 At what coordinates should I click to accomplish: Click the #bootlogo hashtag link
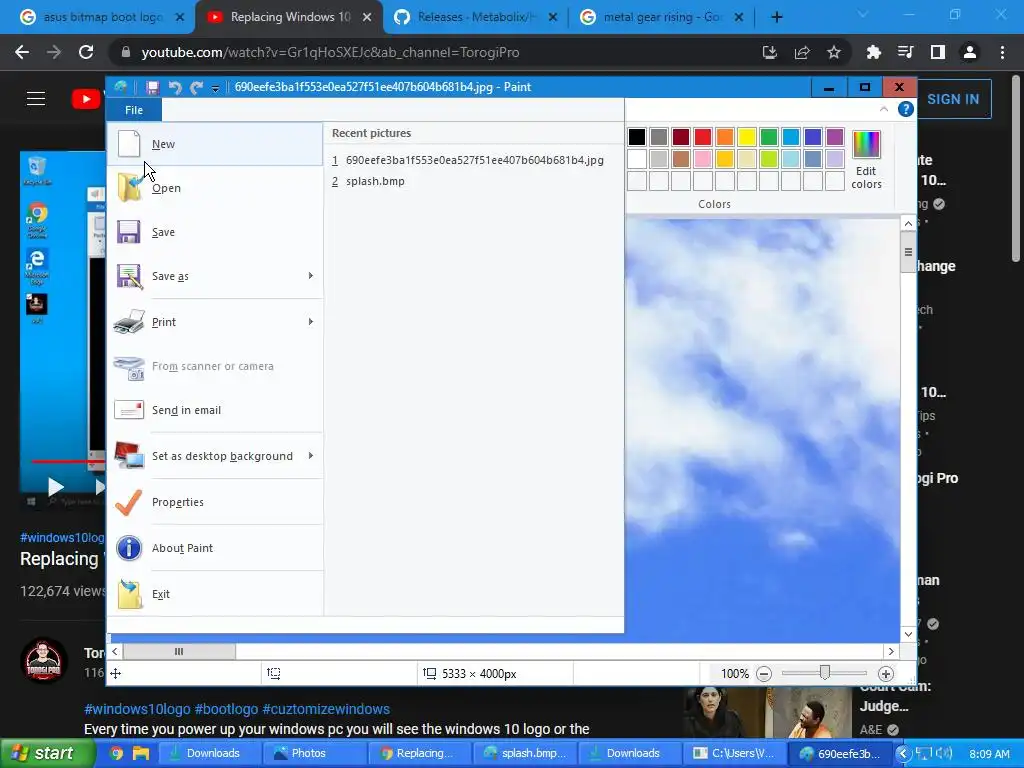tap(226, 709)
